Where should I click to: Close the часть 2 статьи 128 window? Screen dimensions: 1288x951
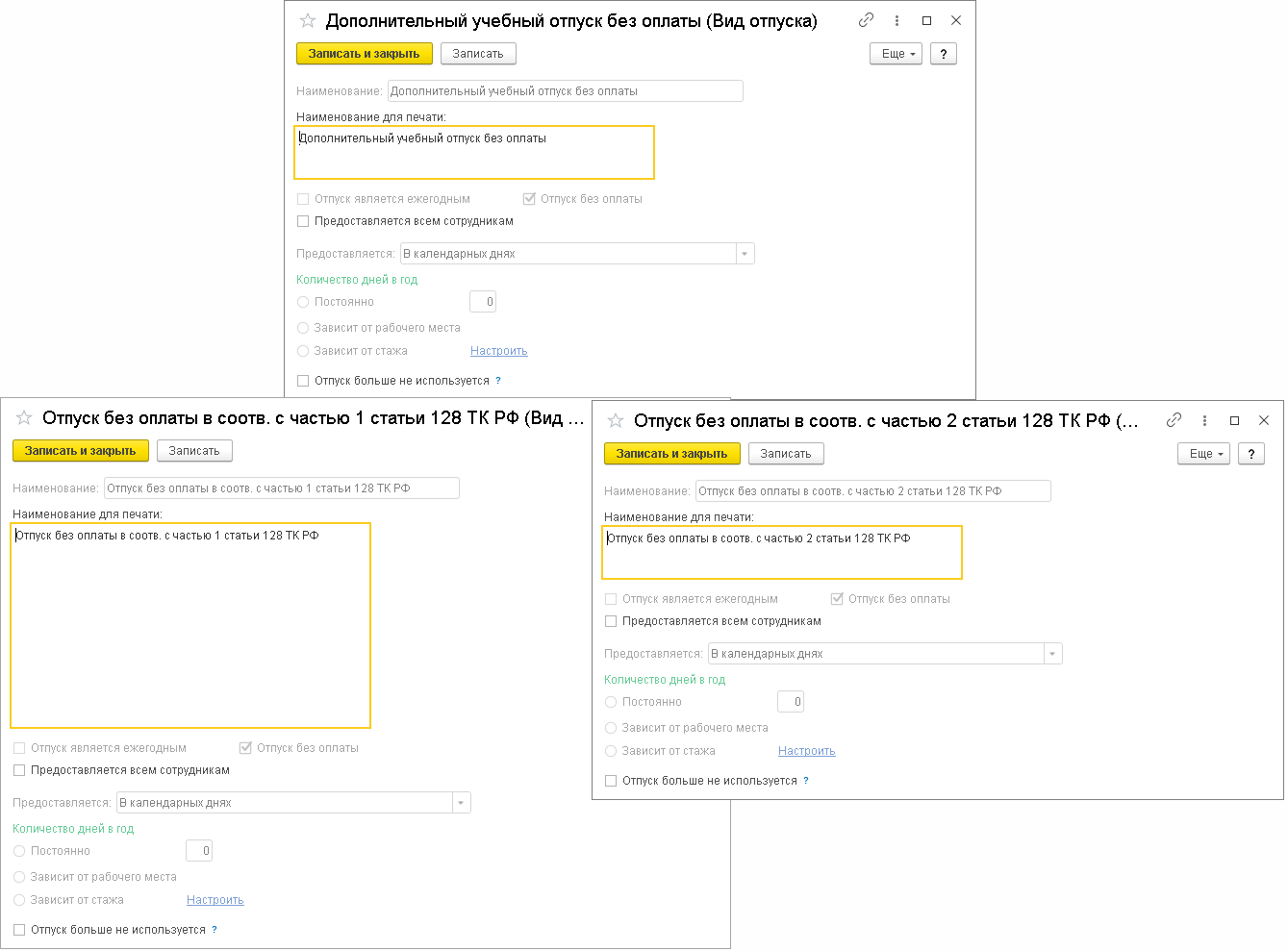(x=1264, y=420)
